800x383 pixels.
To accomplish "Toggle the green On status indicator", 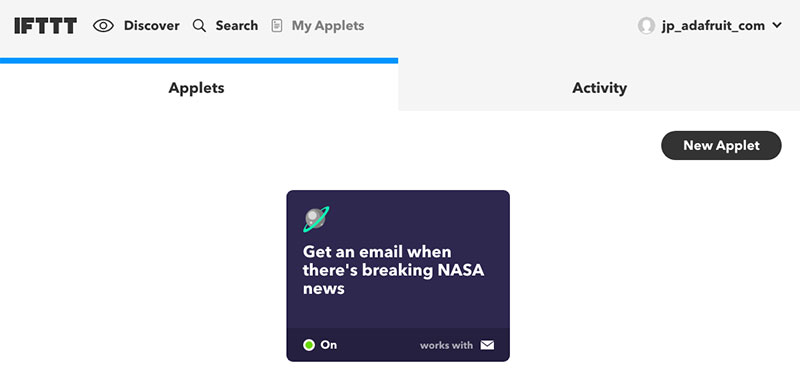I will 309,345.
